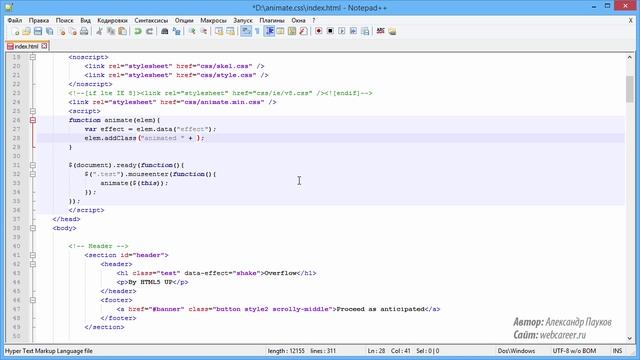Open the Плагины menu

point(272,20)
